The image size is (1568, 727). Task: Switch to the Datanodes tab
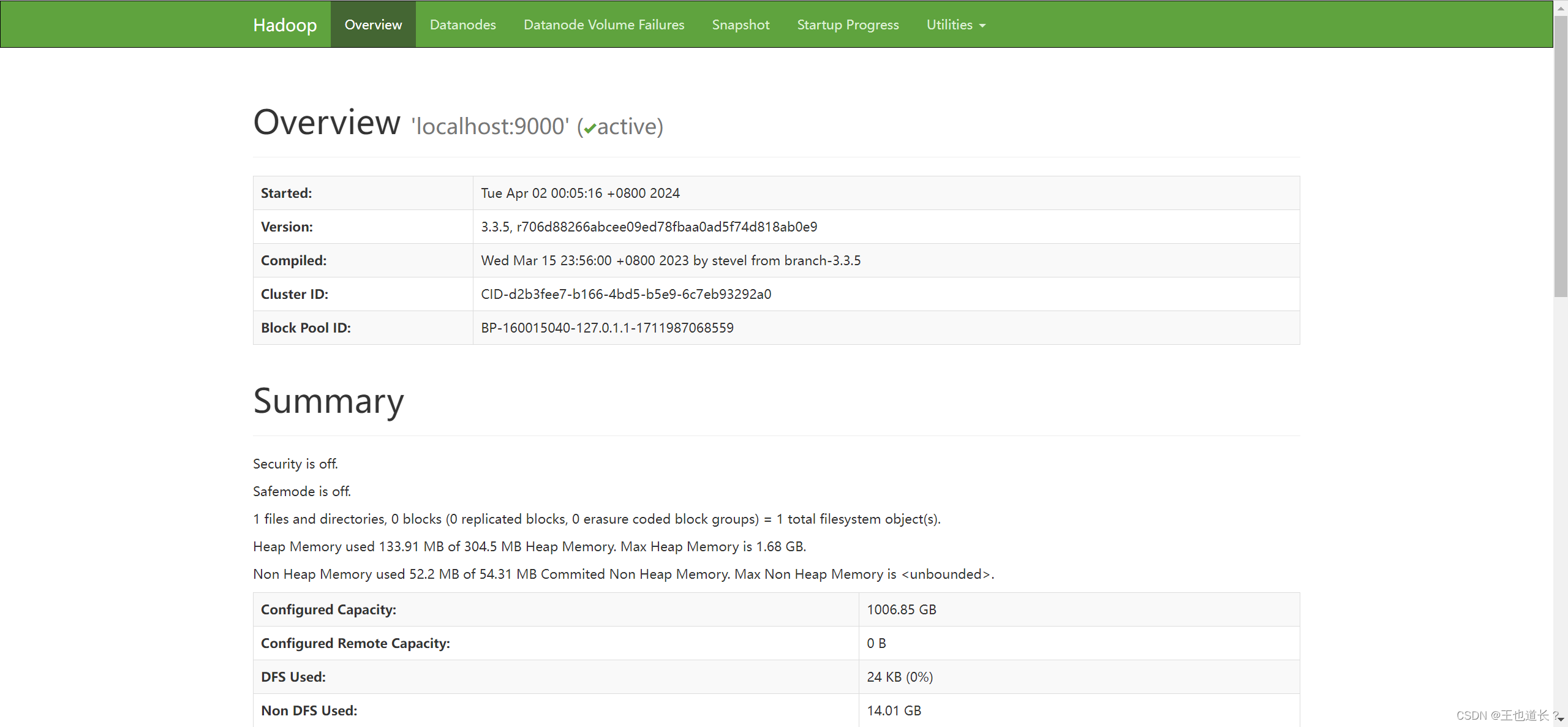point(462,24)
